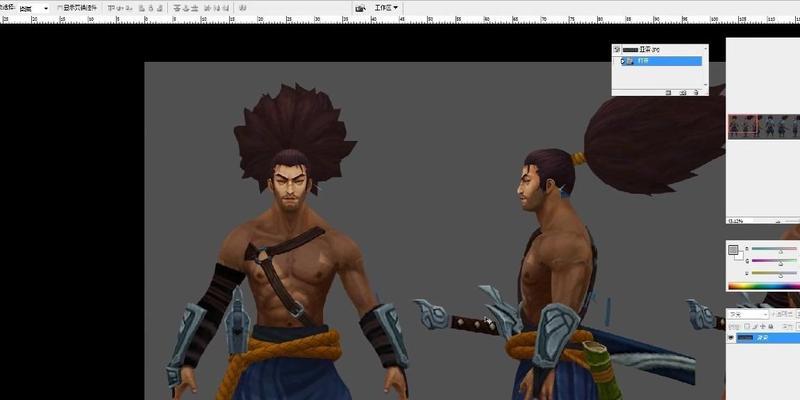Click the auto-align layers icon

[243, 8]
